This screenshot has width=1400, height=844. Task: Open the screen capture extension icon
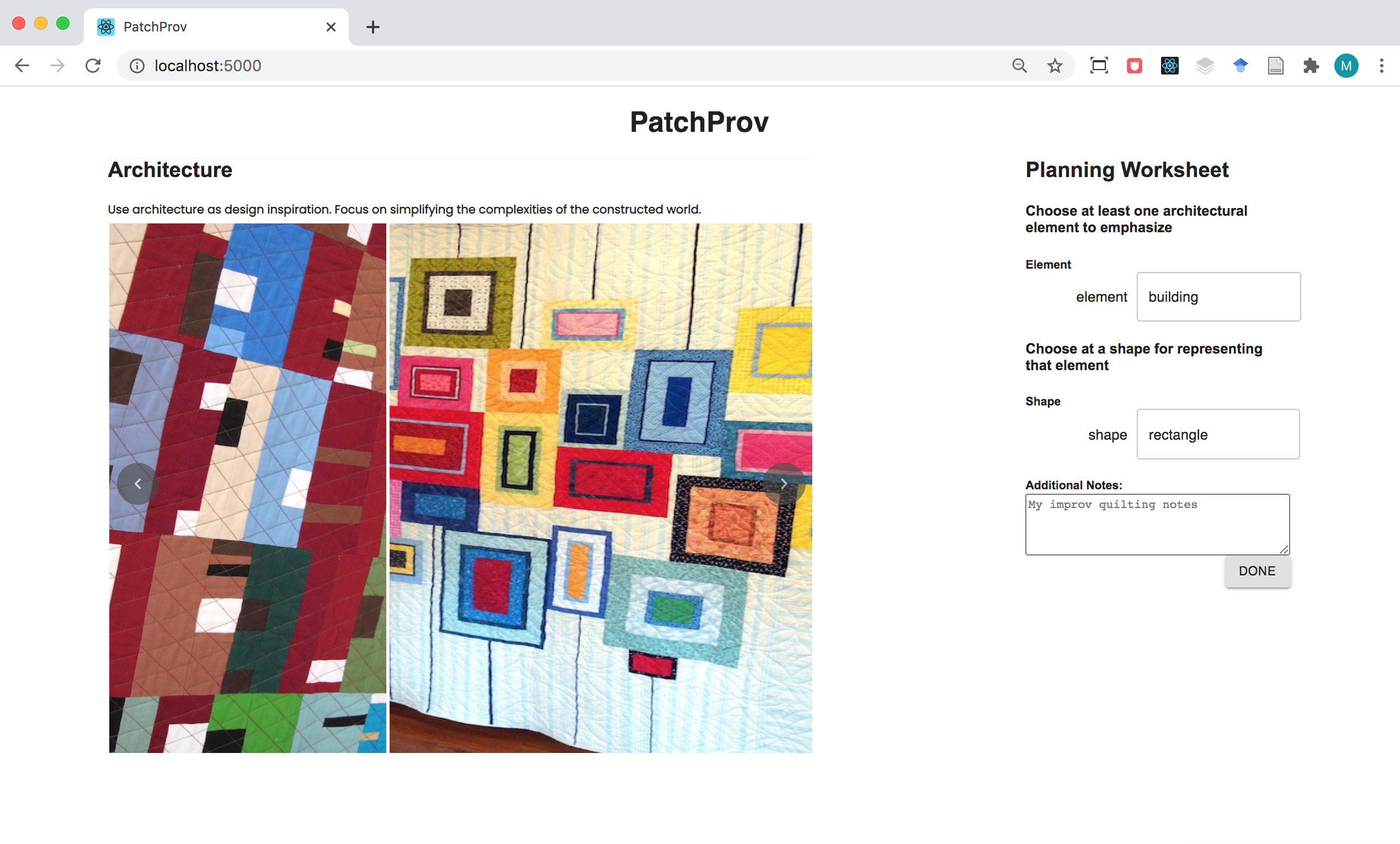1099,66
